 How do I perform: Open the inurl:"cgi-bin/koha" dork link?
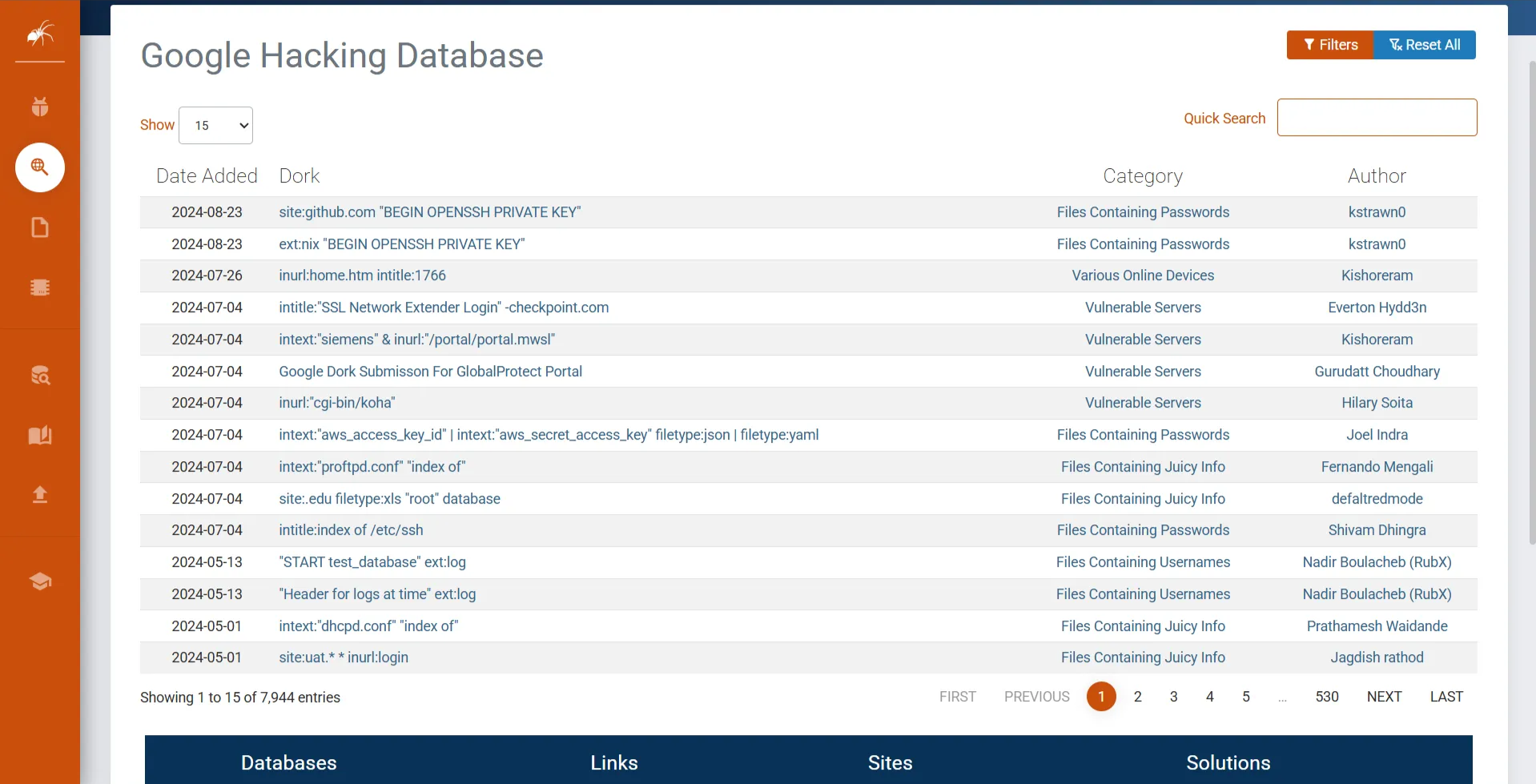pyautogui.click(x=336, y=403)
